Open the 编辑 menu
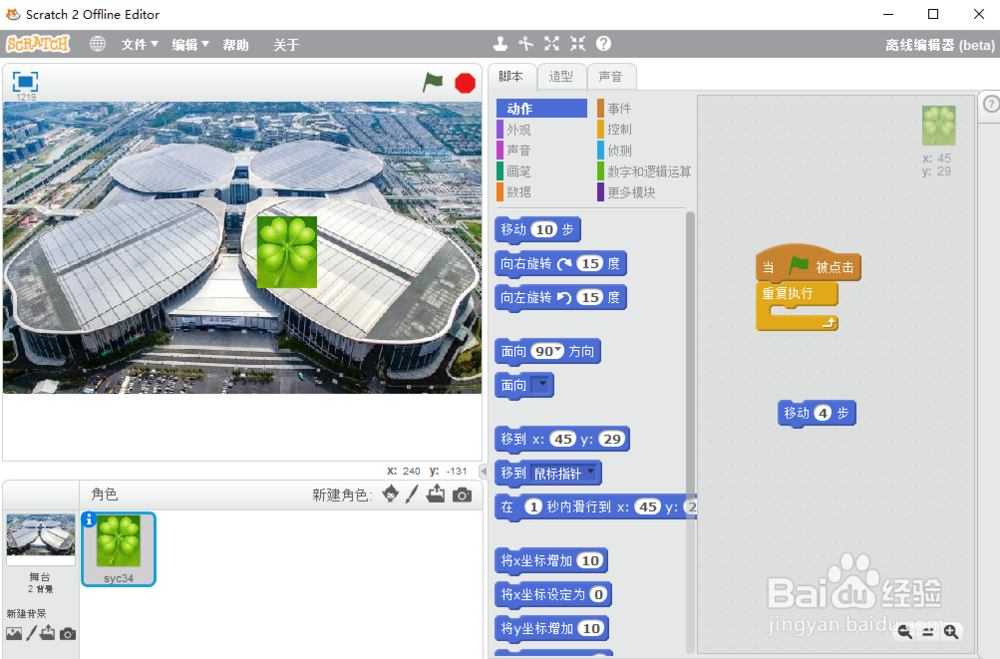 tap(190, 45)
